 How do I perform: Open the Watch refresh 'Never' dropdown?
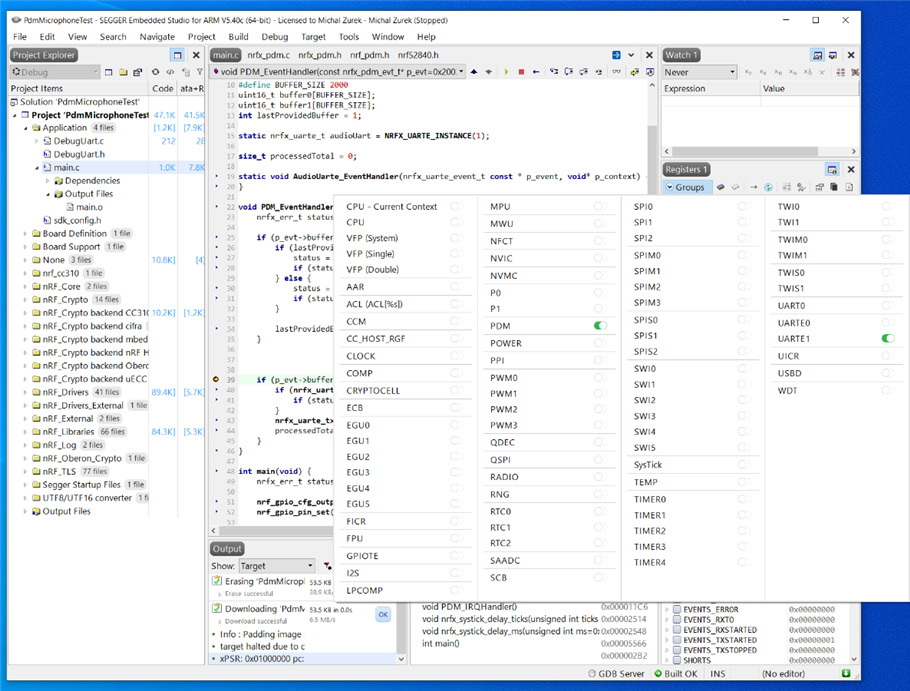click(700, 72)
